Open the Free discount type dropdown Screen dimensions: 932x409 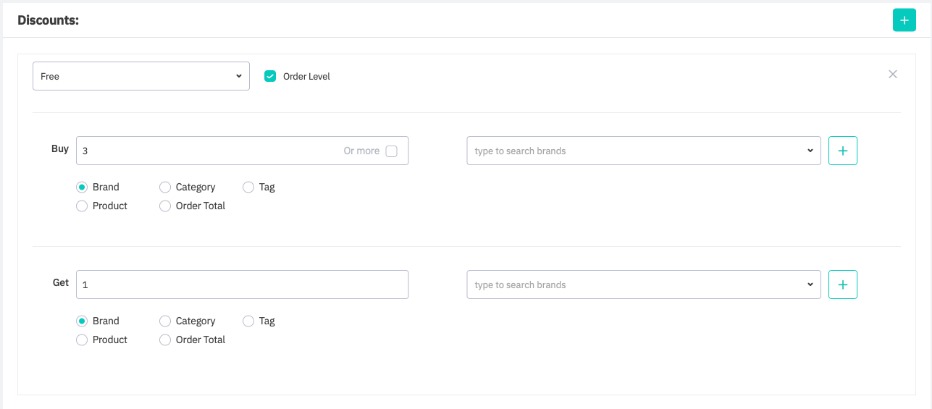point(141,76)
